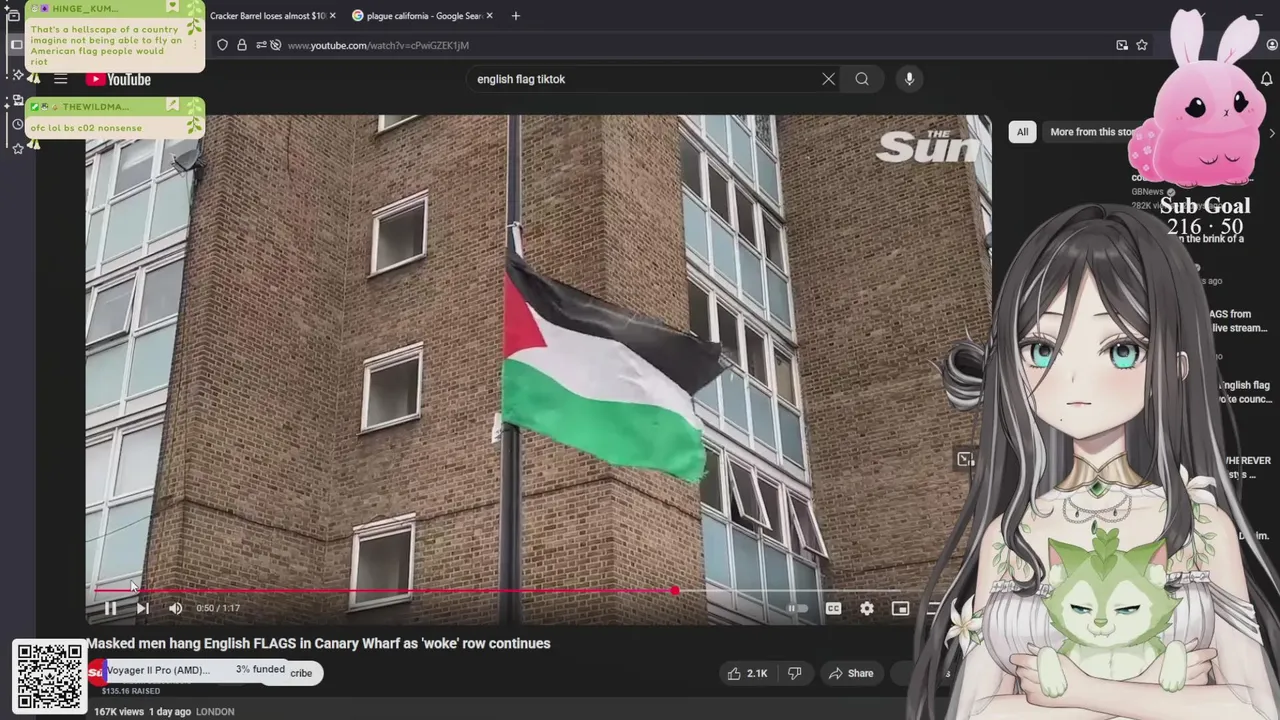The height and width of the screenshot is (720, 1280).
Task: Bookmark this page with star icon
Action: [1142, 45]
